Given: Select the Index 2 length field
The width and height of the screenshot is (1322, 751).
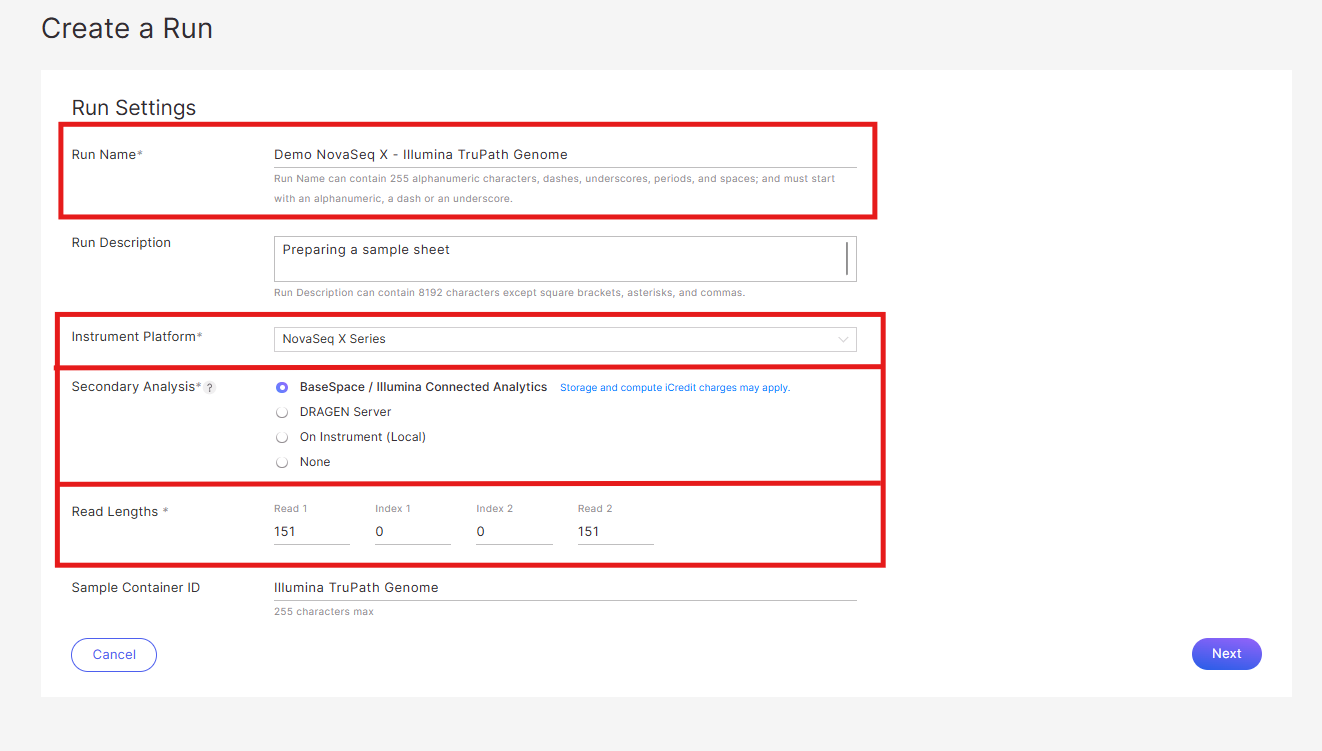Looking at the screenshot, I should [x=514, y=532].
